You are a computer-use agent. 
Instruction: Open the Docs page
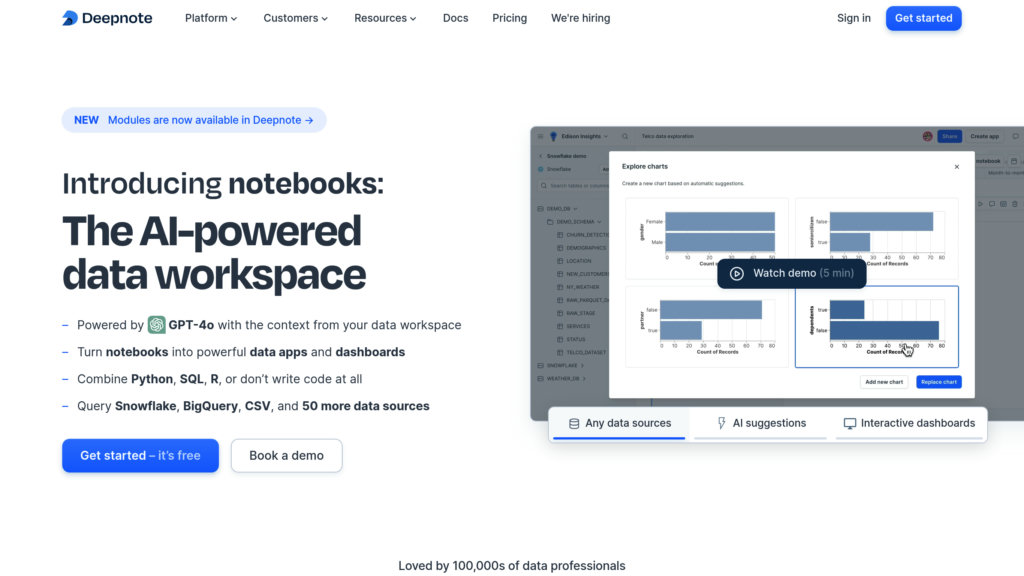point(455,18)
